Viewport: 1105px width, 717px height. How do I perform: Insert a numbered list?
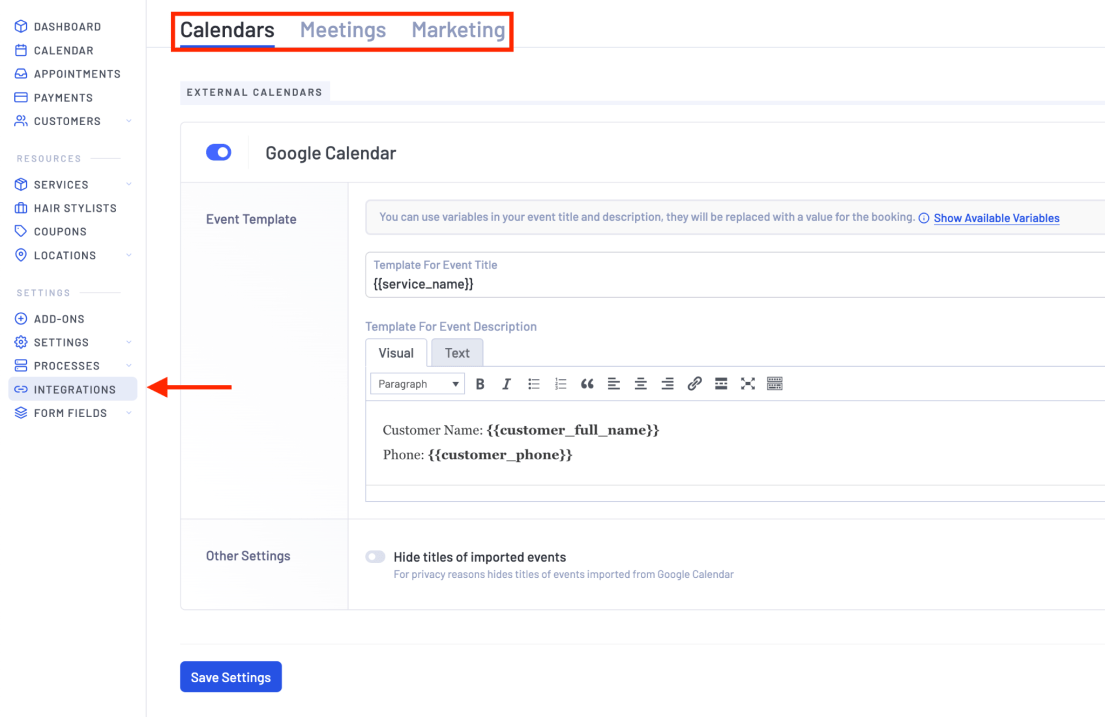560,384
